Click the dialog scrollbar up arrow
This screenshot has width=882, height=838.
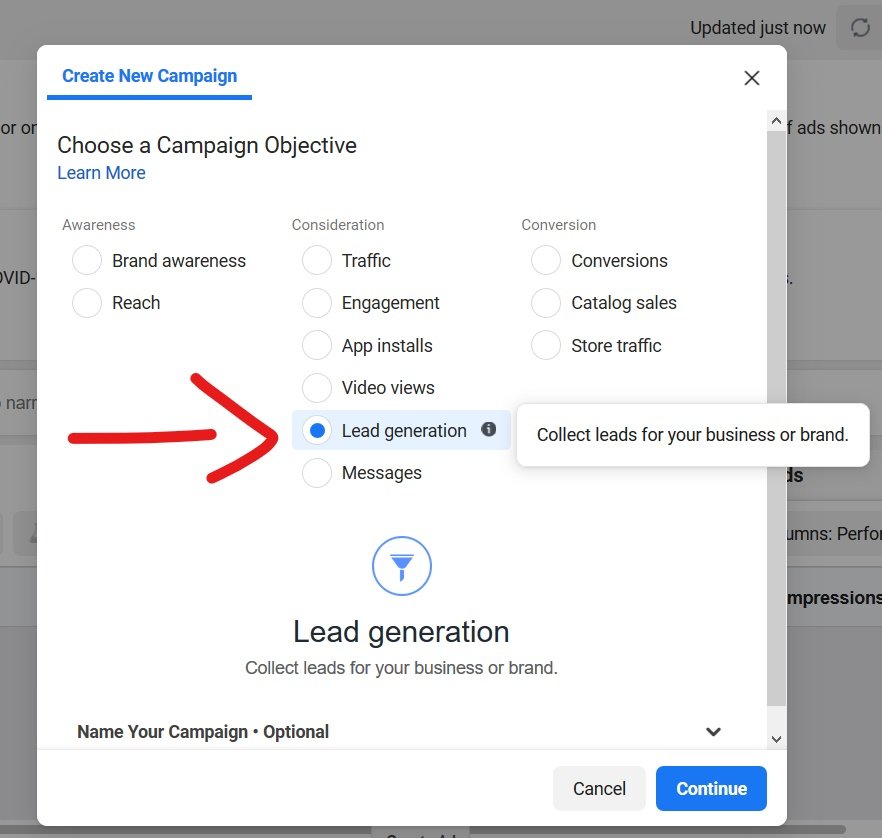pyautogui.click(x=776, y=121)
